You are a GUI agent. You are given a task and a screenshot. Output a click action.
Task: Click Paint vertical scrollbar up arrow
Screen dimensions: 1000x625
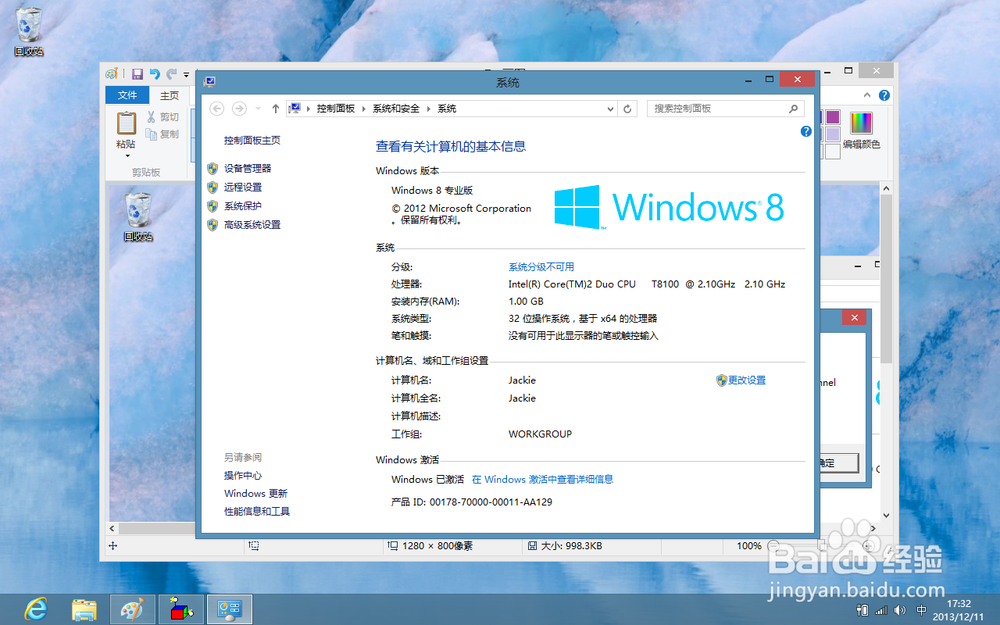click(886, 189)
